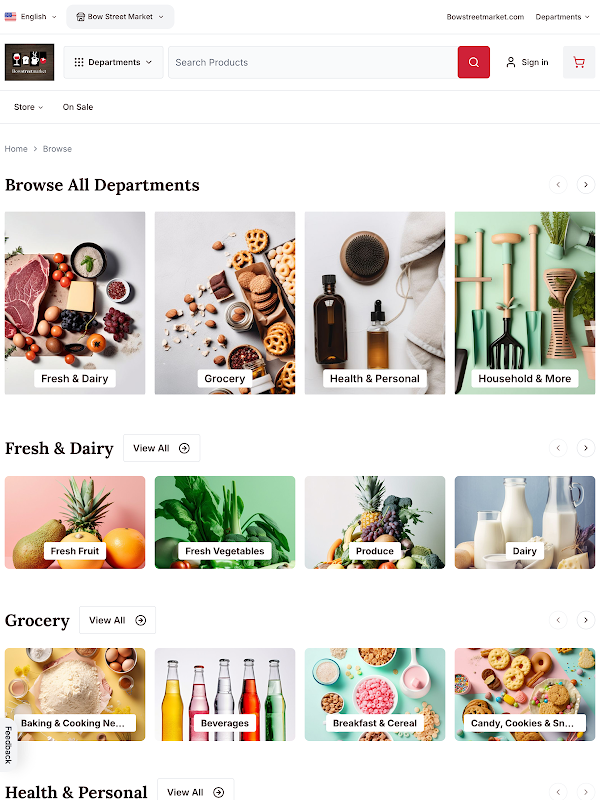Click next arrow in Fresh & Dairy carousel
This screenshot has height=800, width=600.
click(x=586, y=448)
